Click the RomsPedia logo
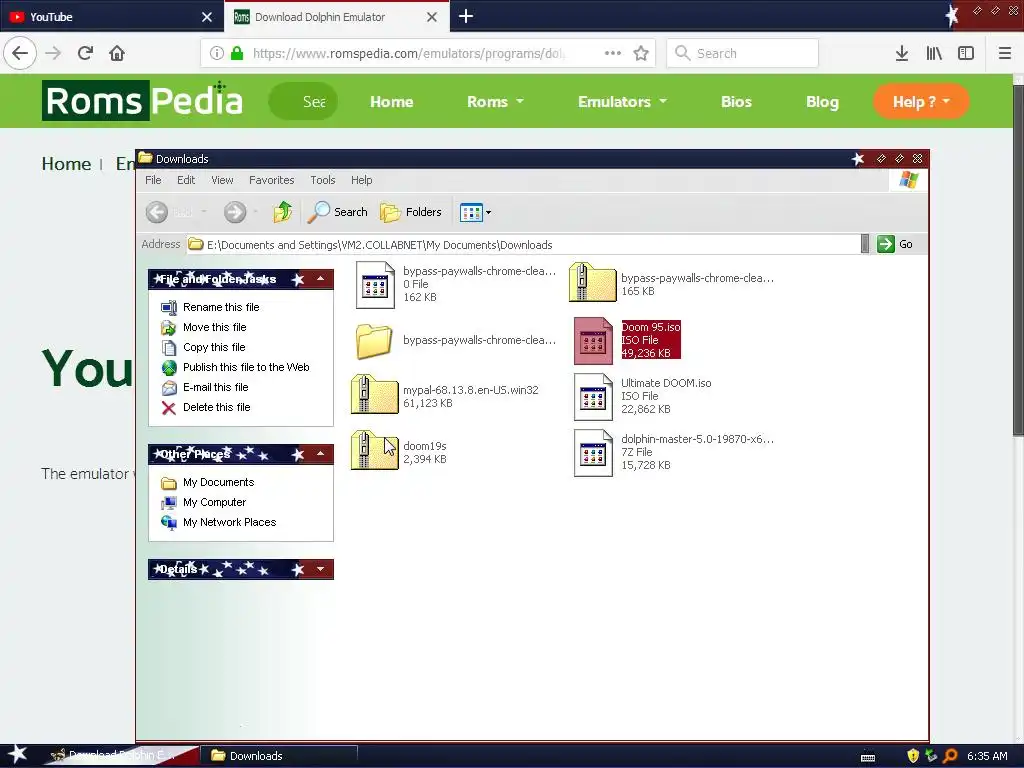This screenshot has height=768, width=1024. [142, 101]
